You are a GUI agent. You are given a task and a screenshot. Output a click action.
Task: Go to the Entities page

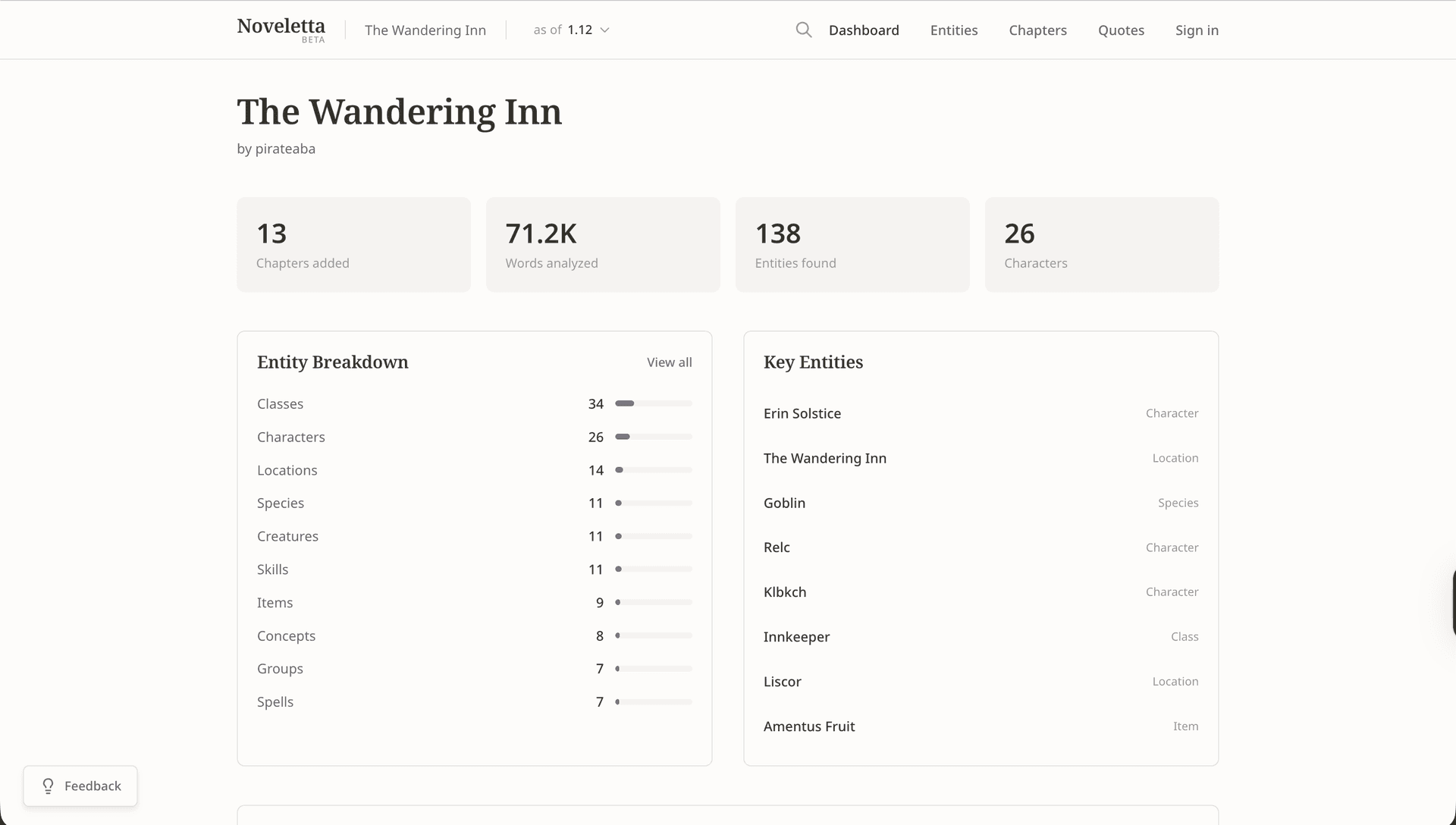pos(953,30)
